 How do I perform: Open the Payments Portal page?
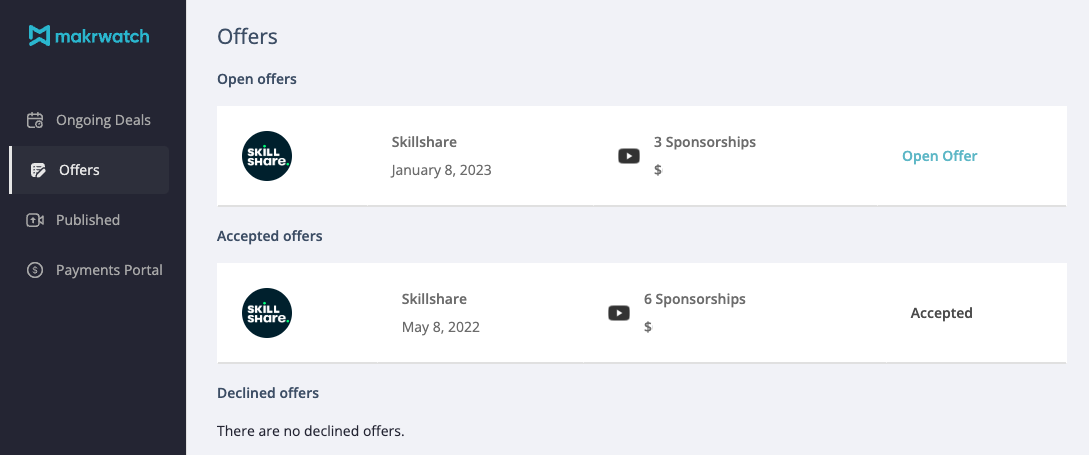[109, 270]
